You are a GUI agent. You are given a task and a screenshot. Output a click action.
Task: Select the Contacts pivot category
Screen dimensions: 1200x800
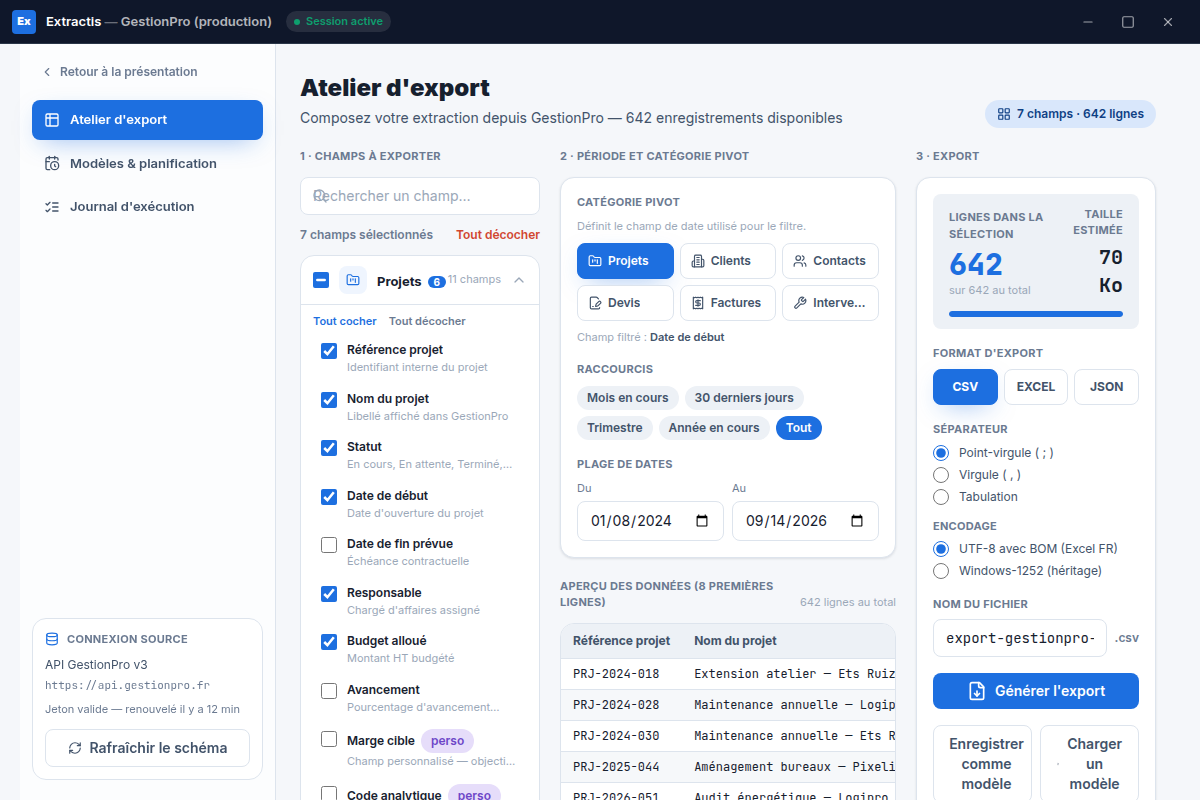pos(830,261)
